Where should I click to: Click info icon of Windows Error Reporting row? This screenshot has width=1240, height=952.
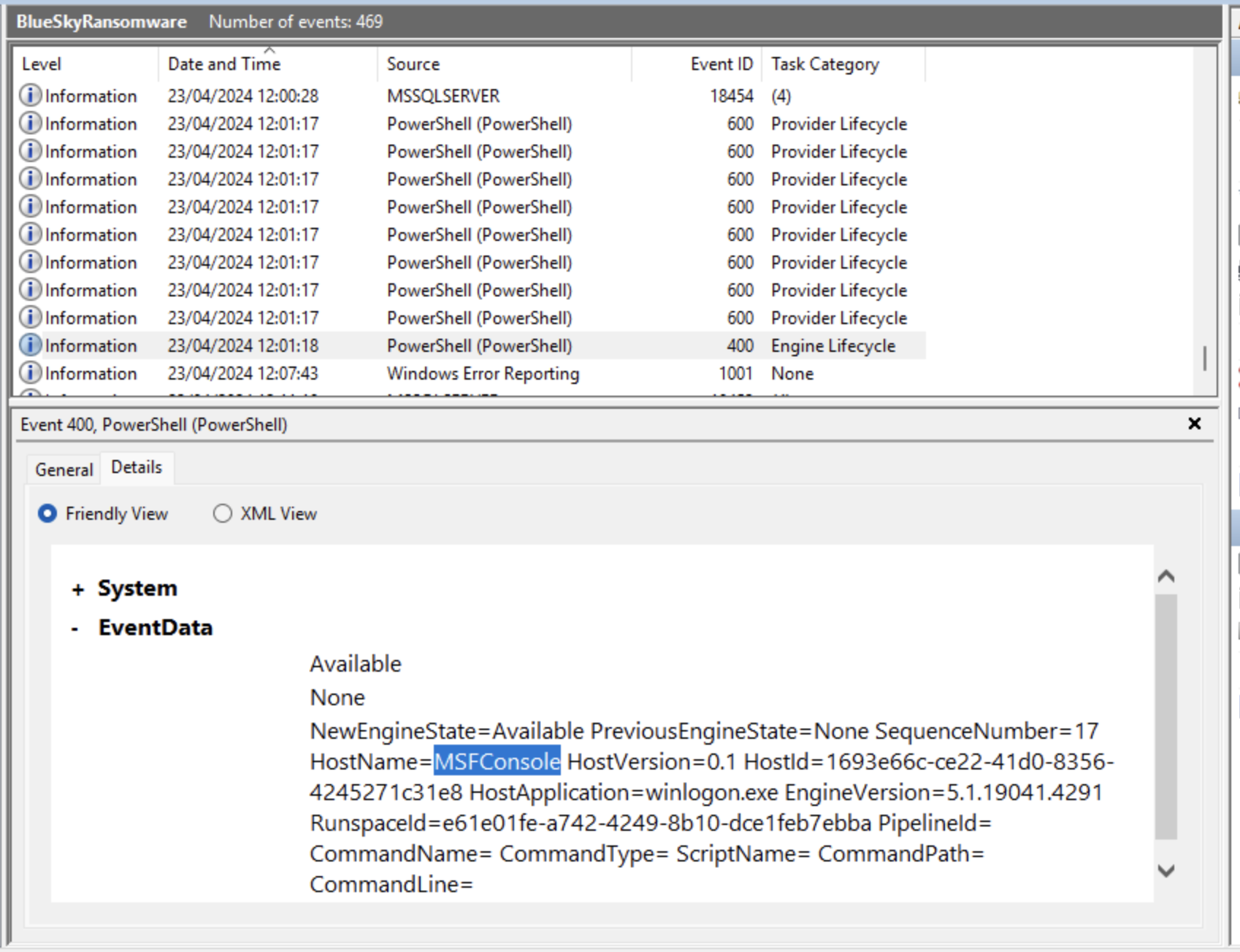pyautogui.click(x=30, y=373)
